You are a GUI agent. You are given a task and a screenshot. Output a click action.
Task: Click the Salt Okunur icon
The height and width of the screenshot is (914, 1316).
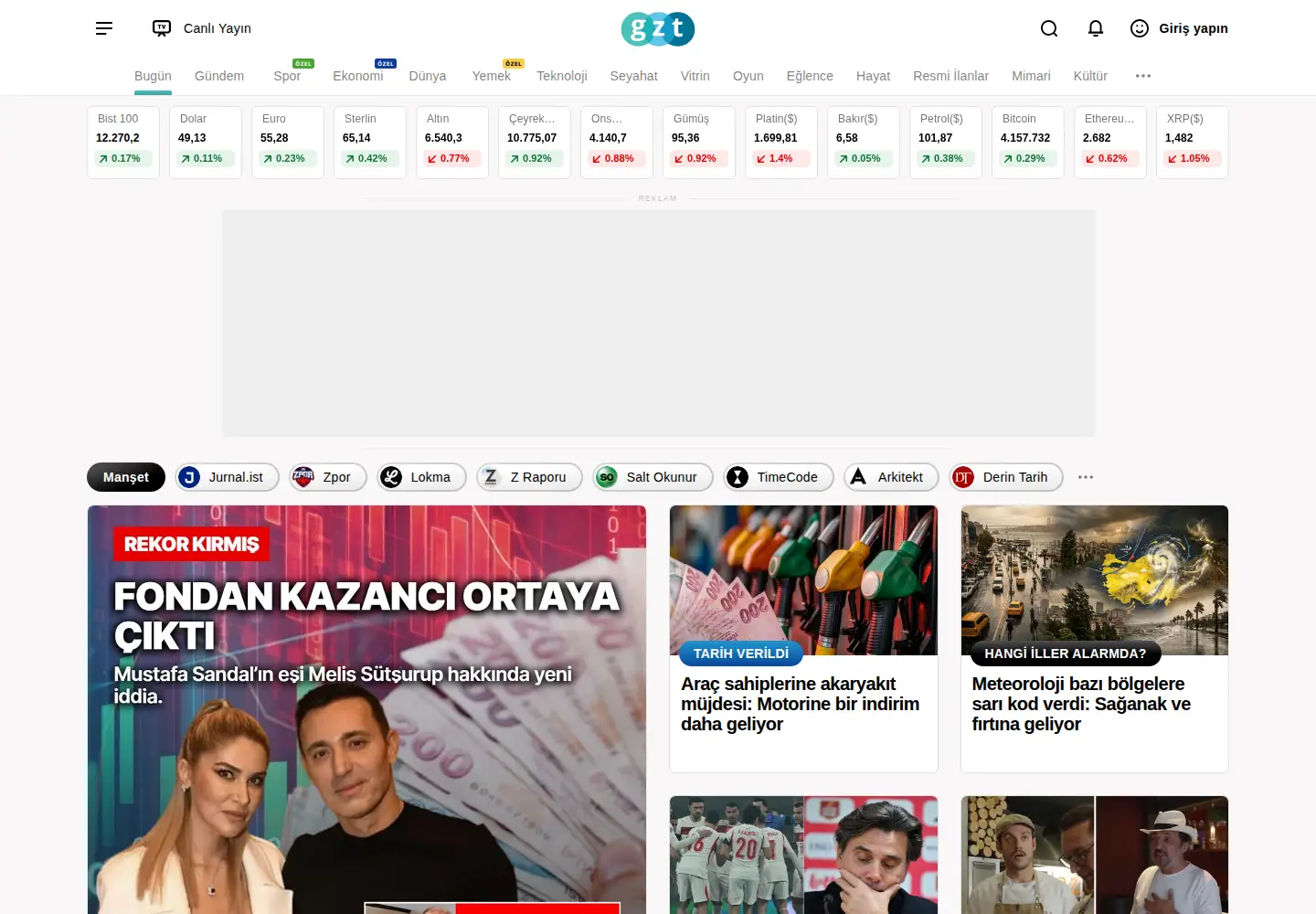click(x=607, y=477)
